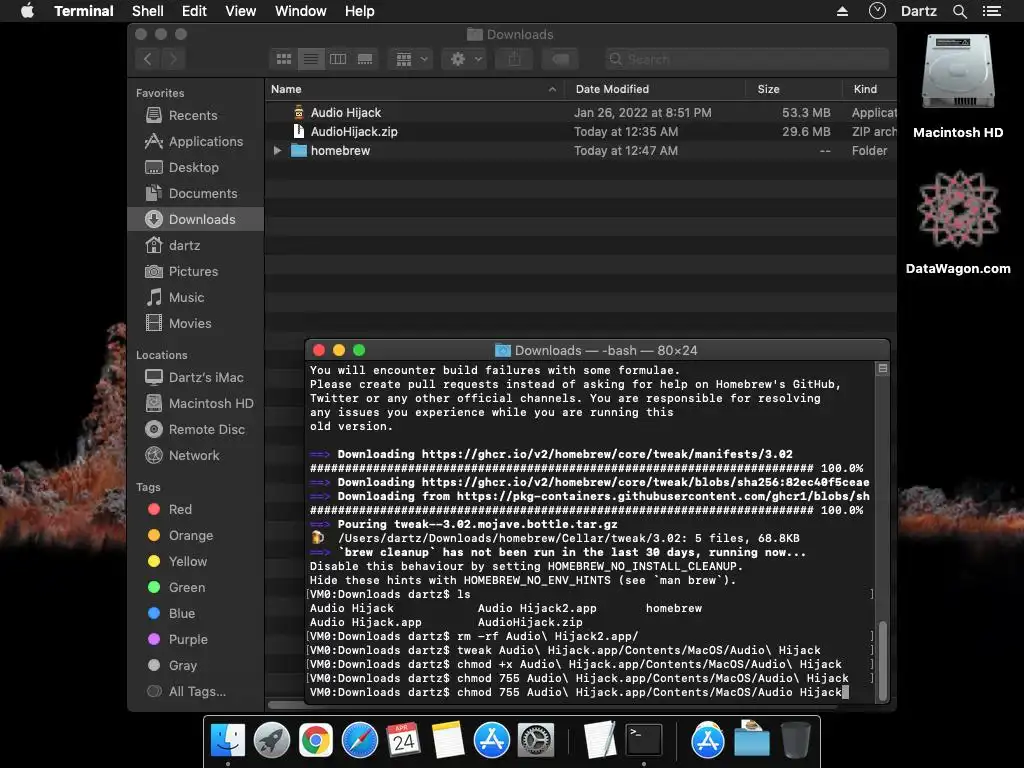Viewport: 1024px width, 768px height.
Task: Go back in Finder window
Action: tap(148, 59)
